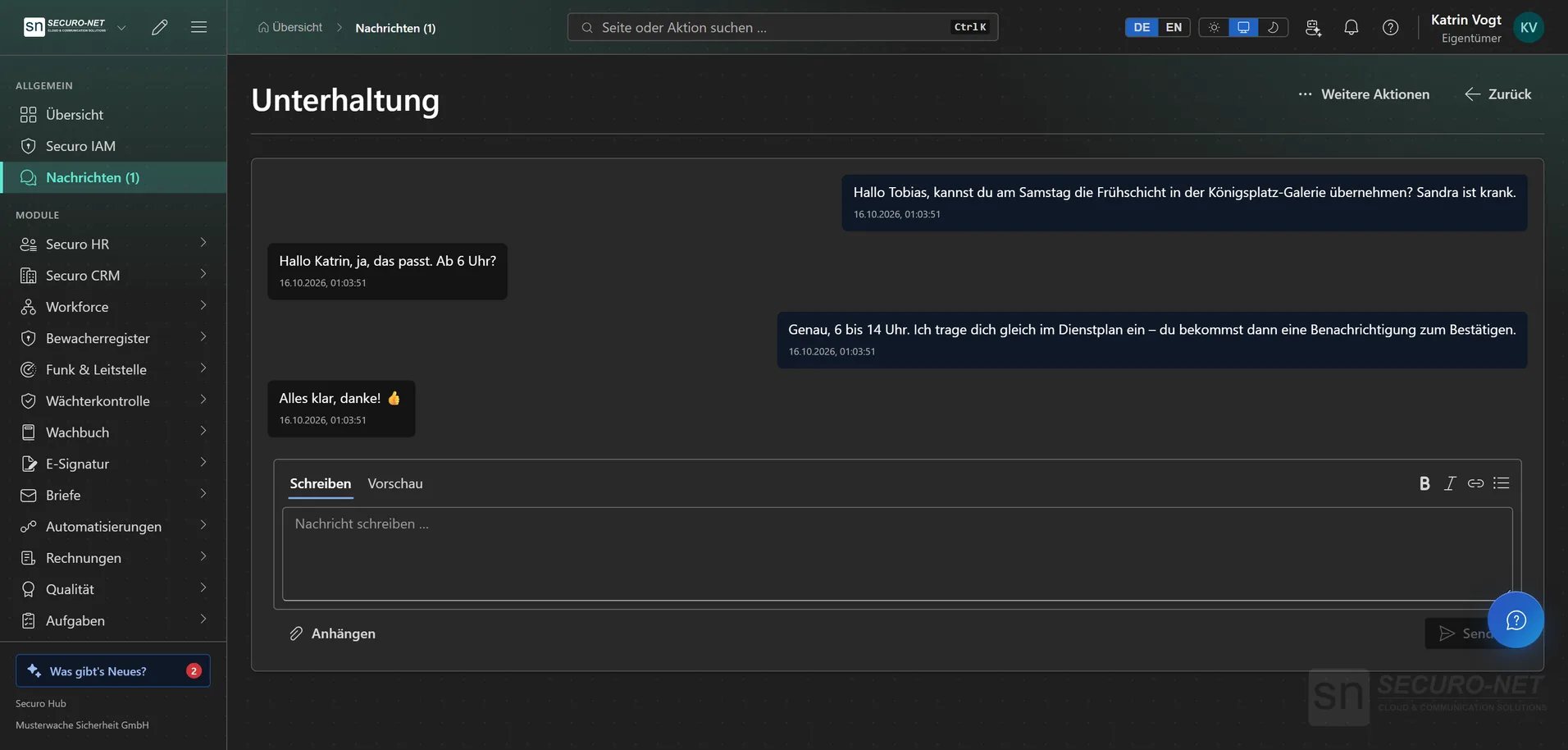Insert a link in message editor
1568x750 pixels.
[x=1475, y=483]
